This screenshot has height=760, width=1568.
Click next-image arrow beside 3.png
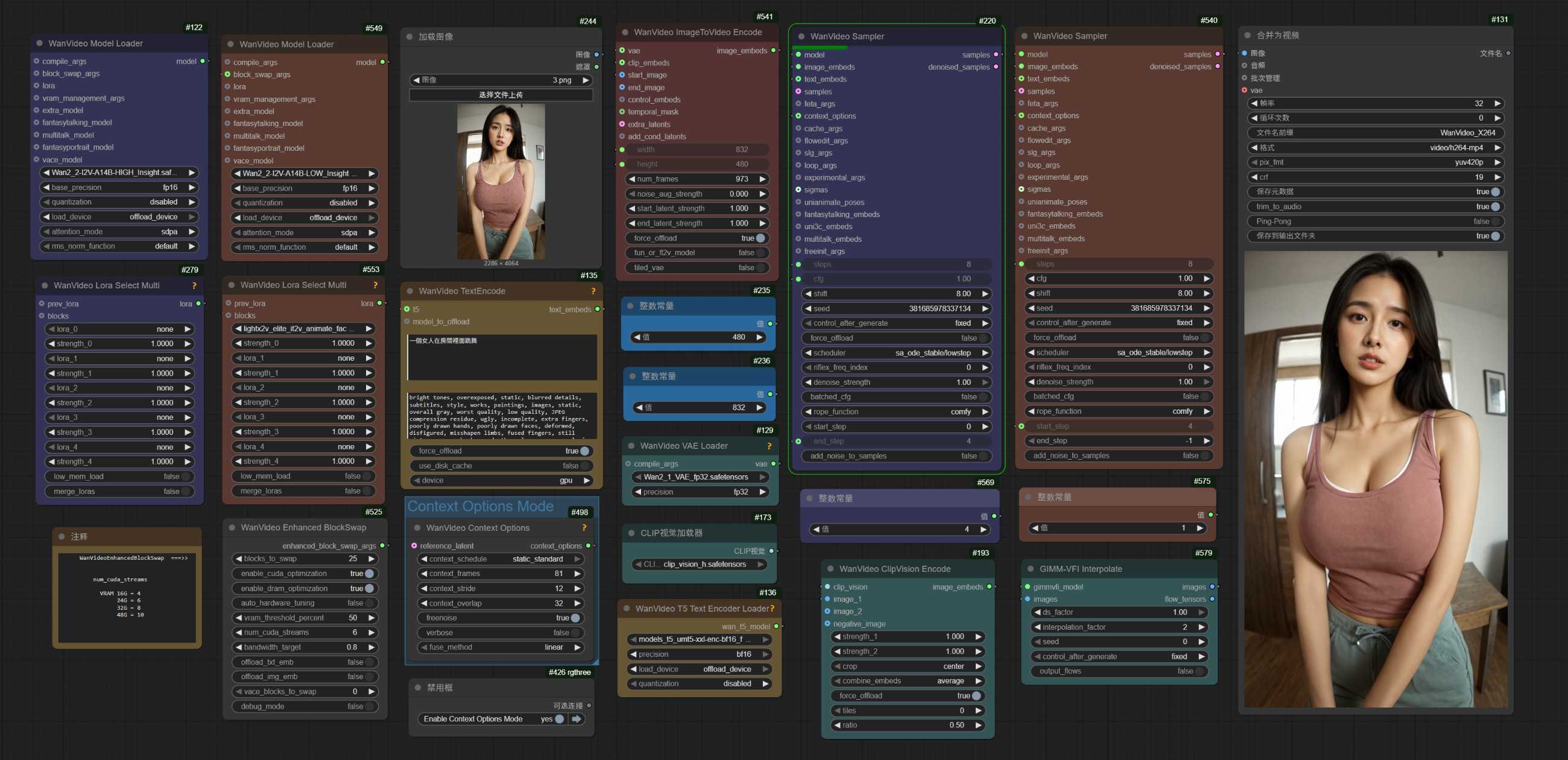tap(586, 80)
